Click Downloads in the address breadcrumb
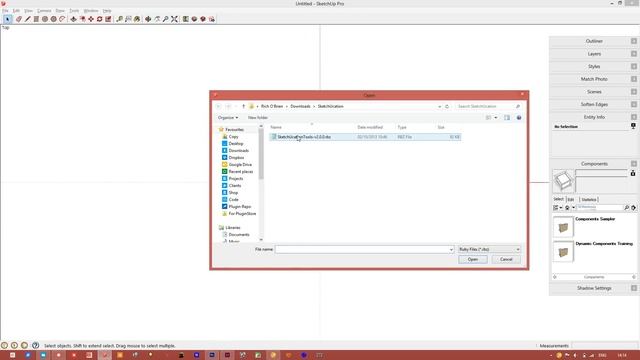Viewport: 640px width, 360px height. point(300,106)
